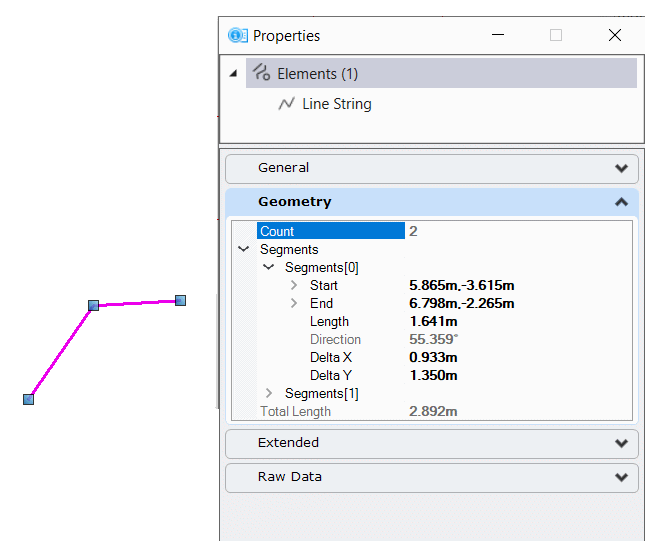Collapse the Elements tree triangle

tap(233, 74)
